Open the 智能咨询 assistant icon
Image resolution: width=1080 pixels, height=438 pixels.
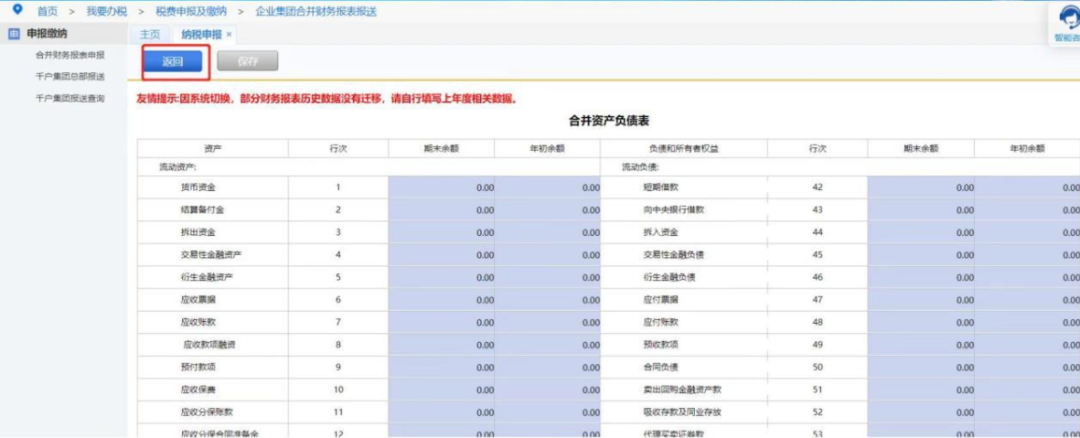1068,18
